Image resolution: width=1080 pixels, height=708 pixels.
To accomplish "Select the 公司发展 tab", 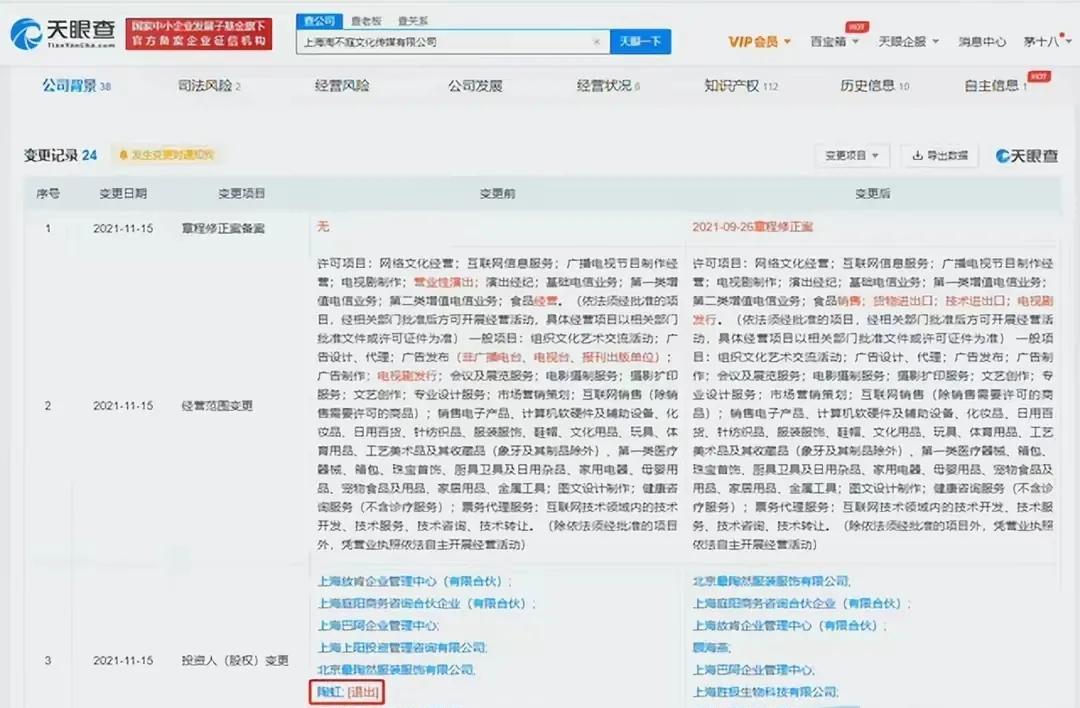I will click(475, 86).
